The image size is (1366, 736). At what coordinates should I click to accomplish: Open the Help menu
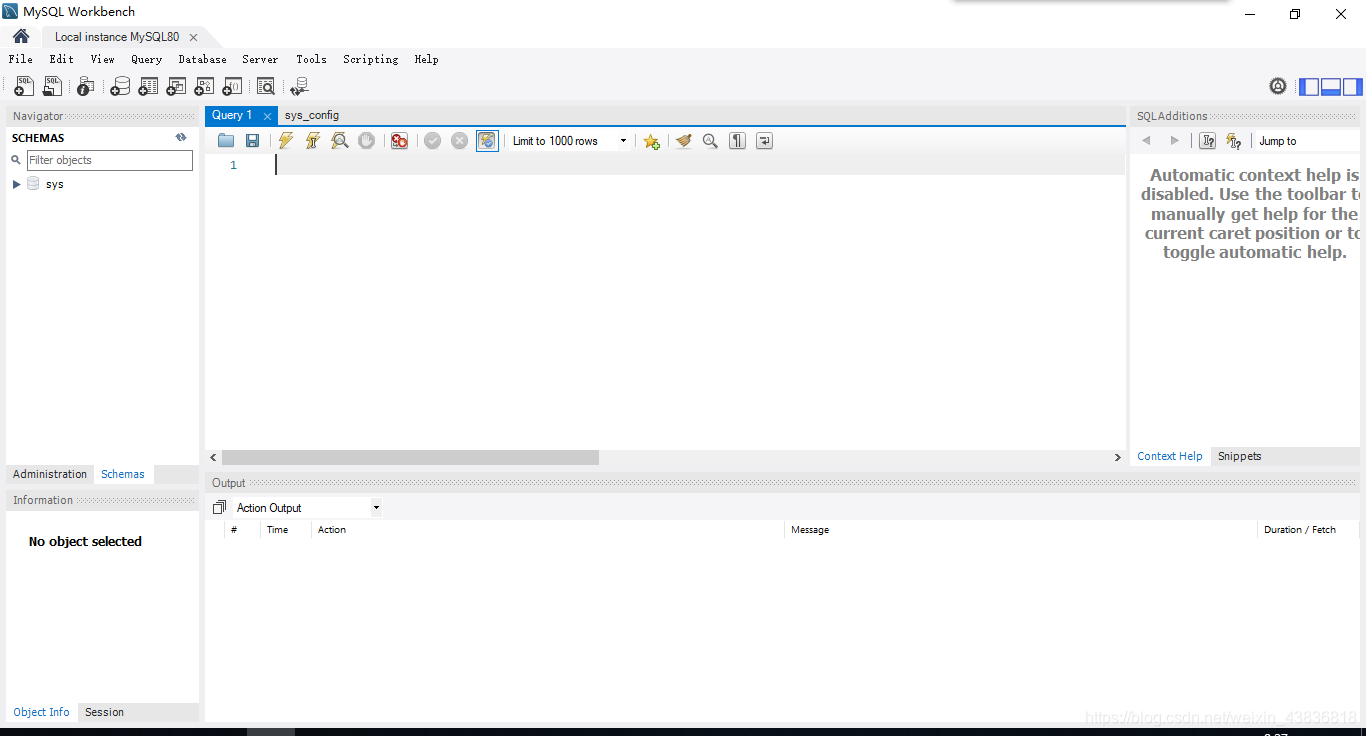(x=427, y=59)
